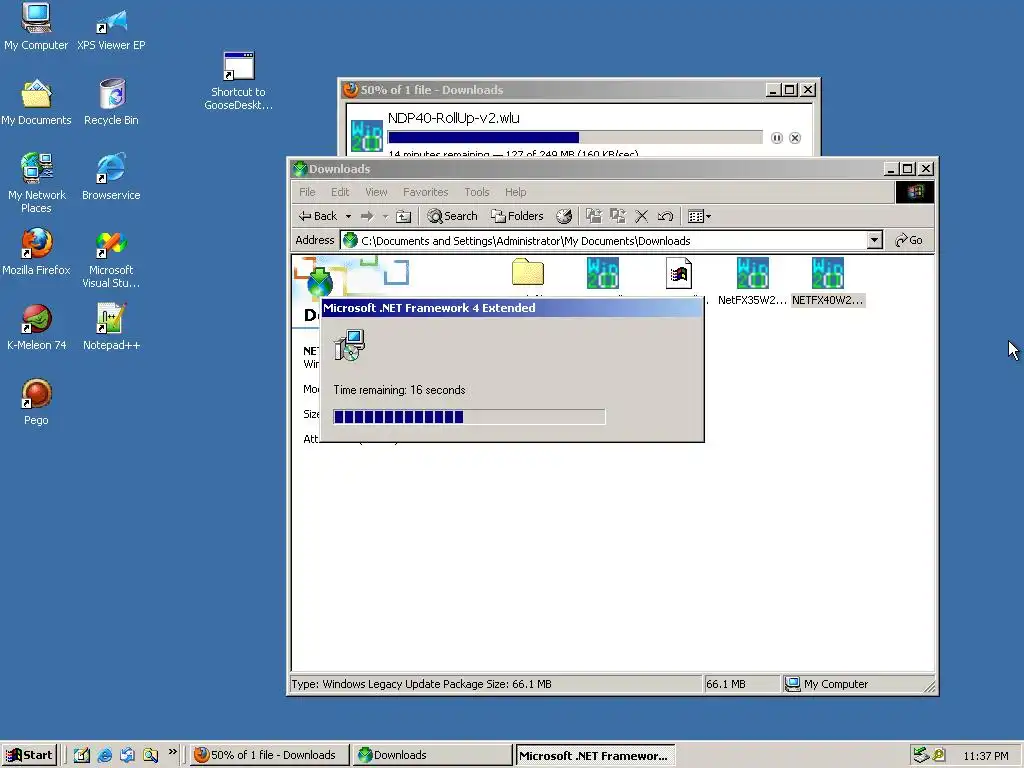Open XPS Viewer EP shortcut
Screen dimensions: 1024x768
pos(111,27)
